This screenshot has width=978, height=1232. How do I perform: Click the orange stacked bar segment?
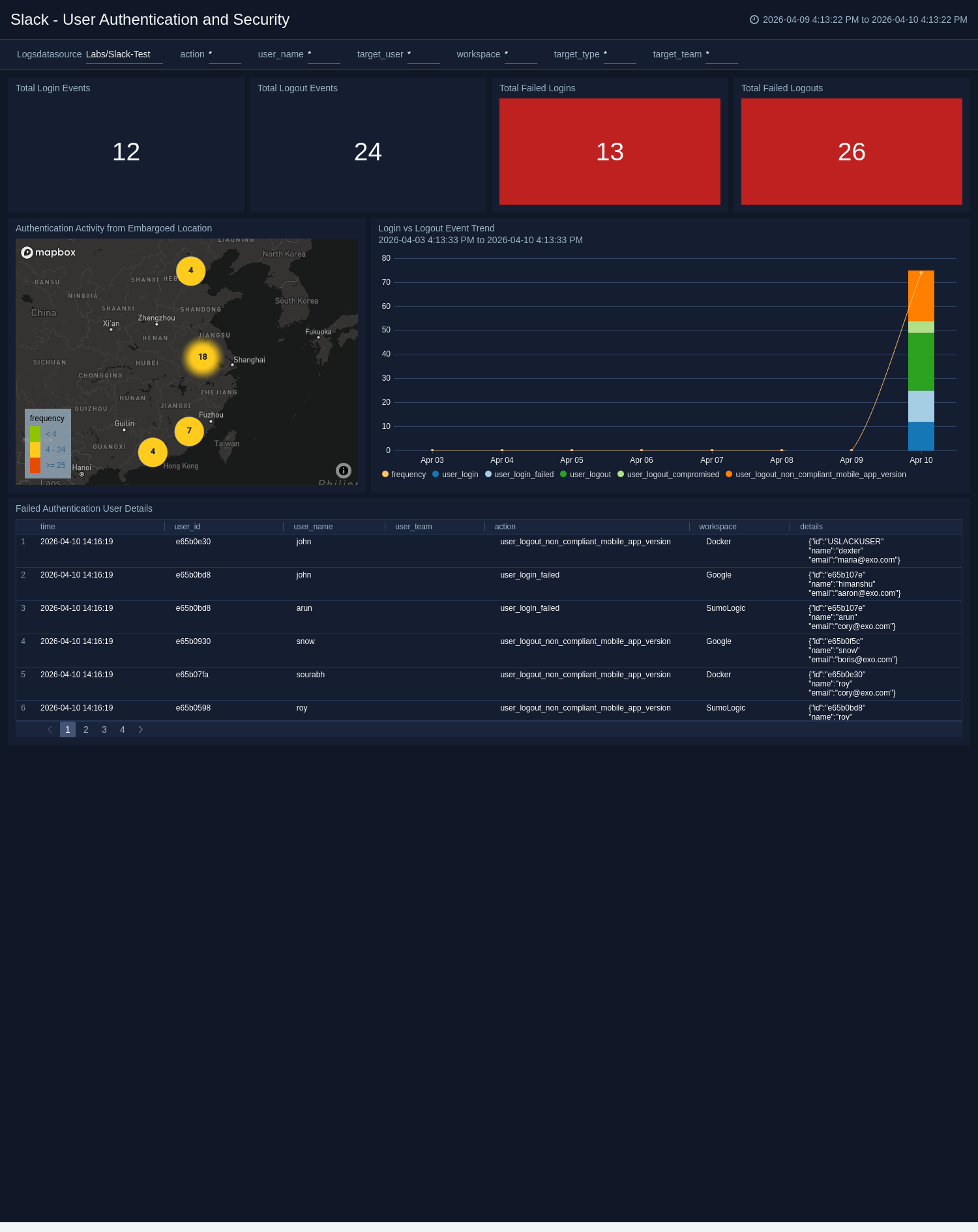point(921,296)
